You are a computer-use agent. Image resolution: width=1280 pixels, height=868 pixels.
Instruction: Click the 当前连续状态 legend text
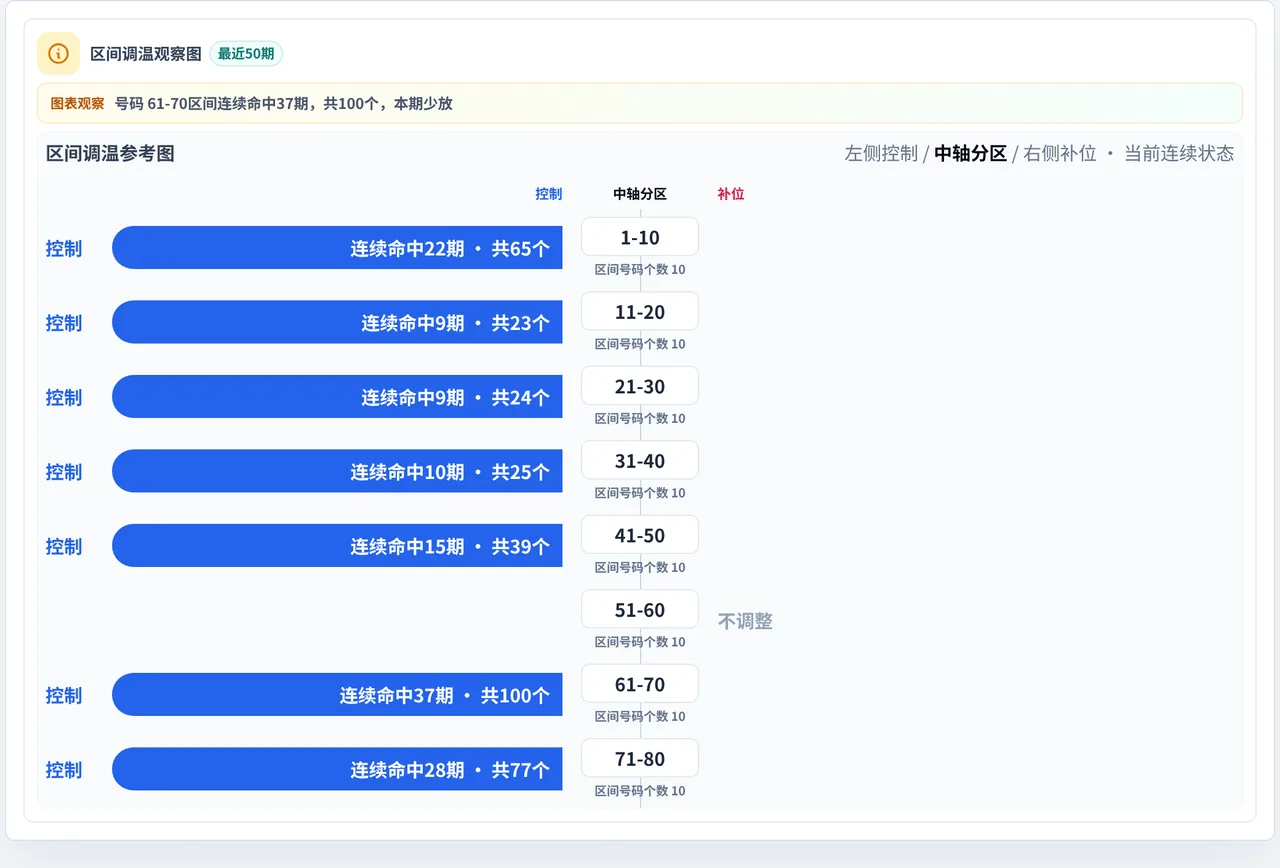tap(1179, 153)
